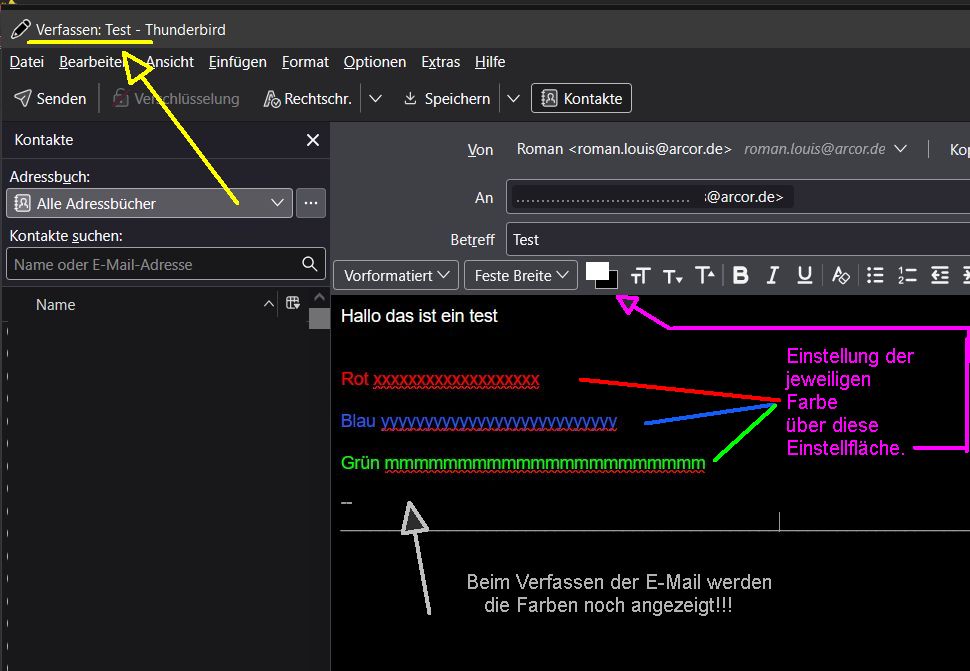Apply bulleted list formatting
Screen dimensions: 970x671
[875, 276]
